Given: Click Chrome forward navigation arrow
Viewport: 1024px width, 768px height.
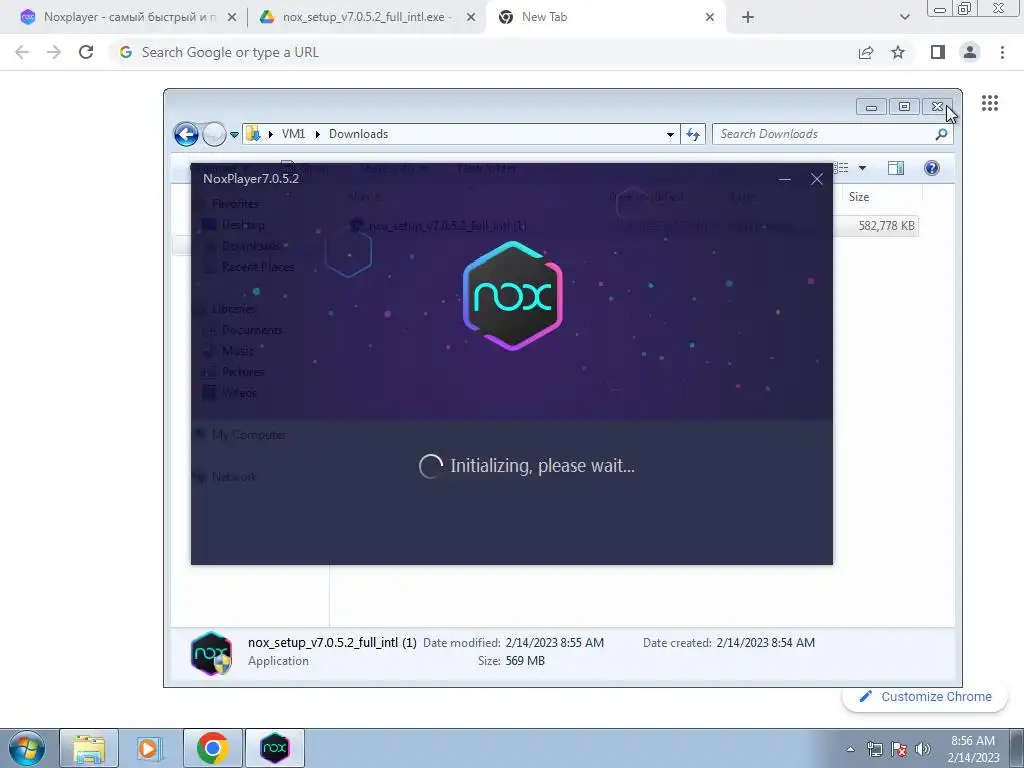Looking at the screenshot, I should 54,52.
